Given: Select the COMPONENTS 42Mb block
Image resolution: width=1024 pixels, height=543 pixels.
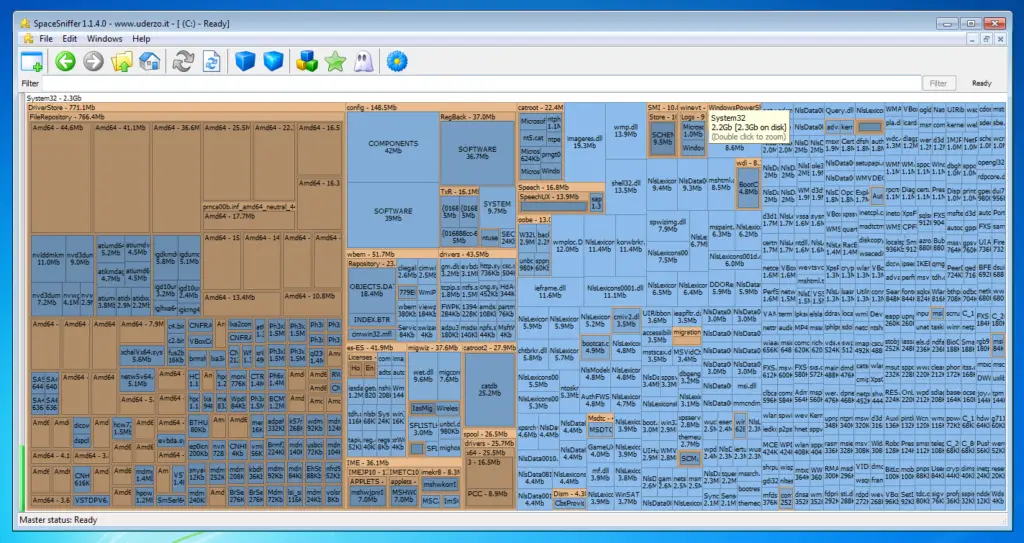Looking at the screenshot, I should coord(393,147).
